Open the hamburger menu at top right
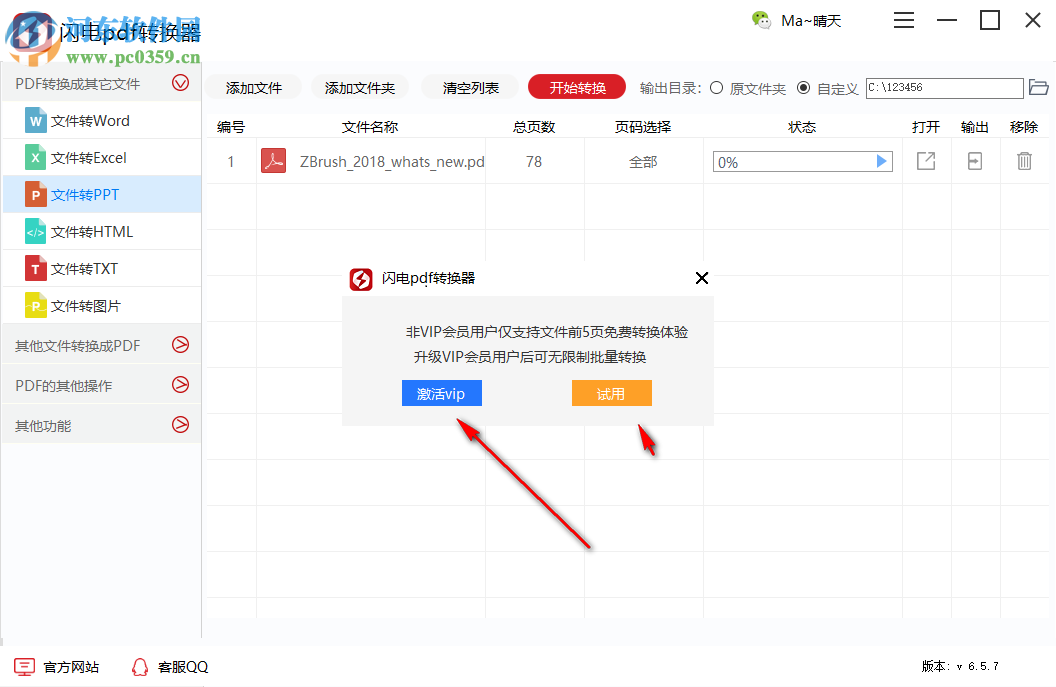 [903, 20]
